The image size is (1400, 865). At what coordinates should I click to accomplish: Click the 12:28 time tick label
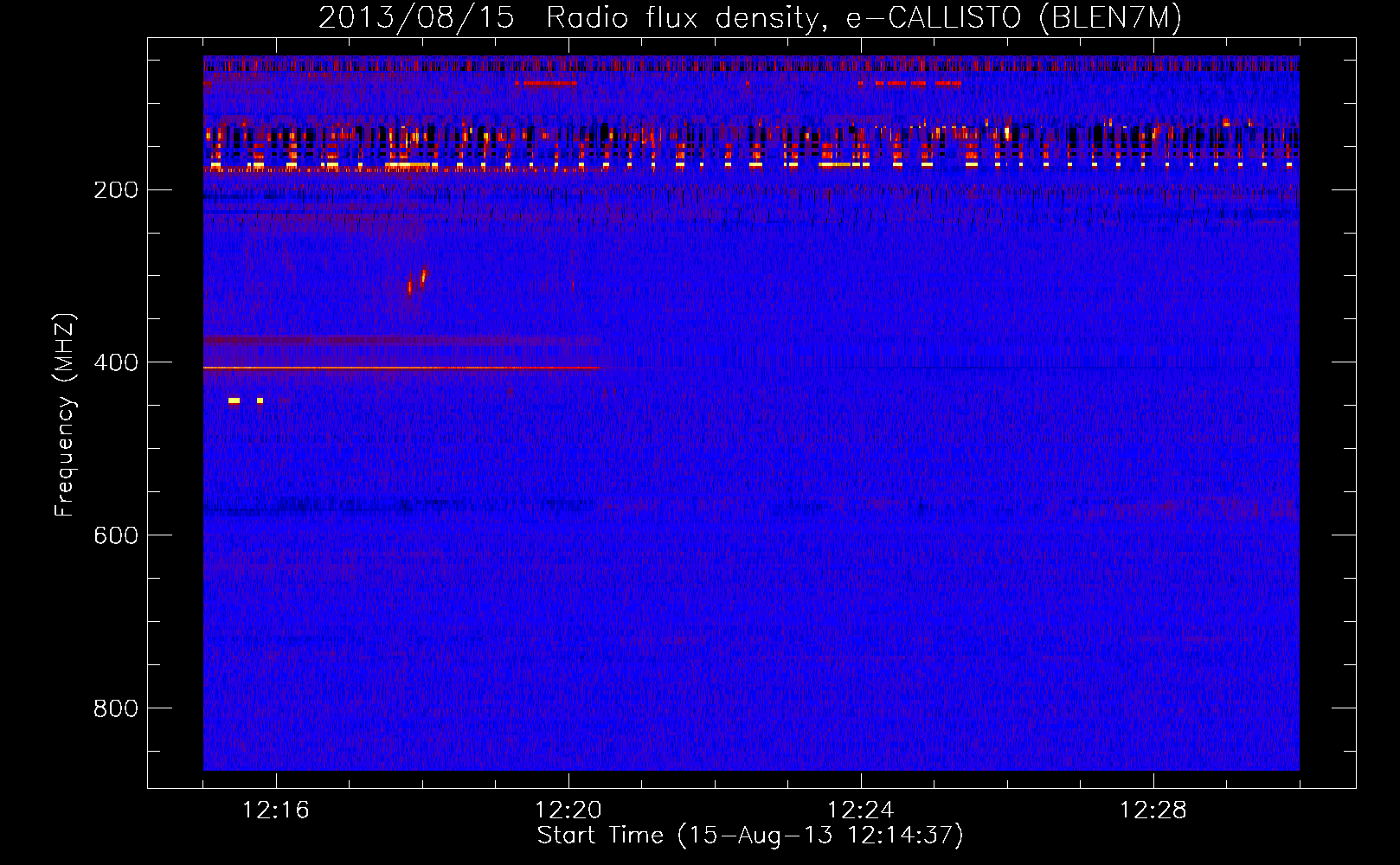coord(1153,811)
